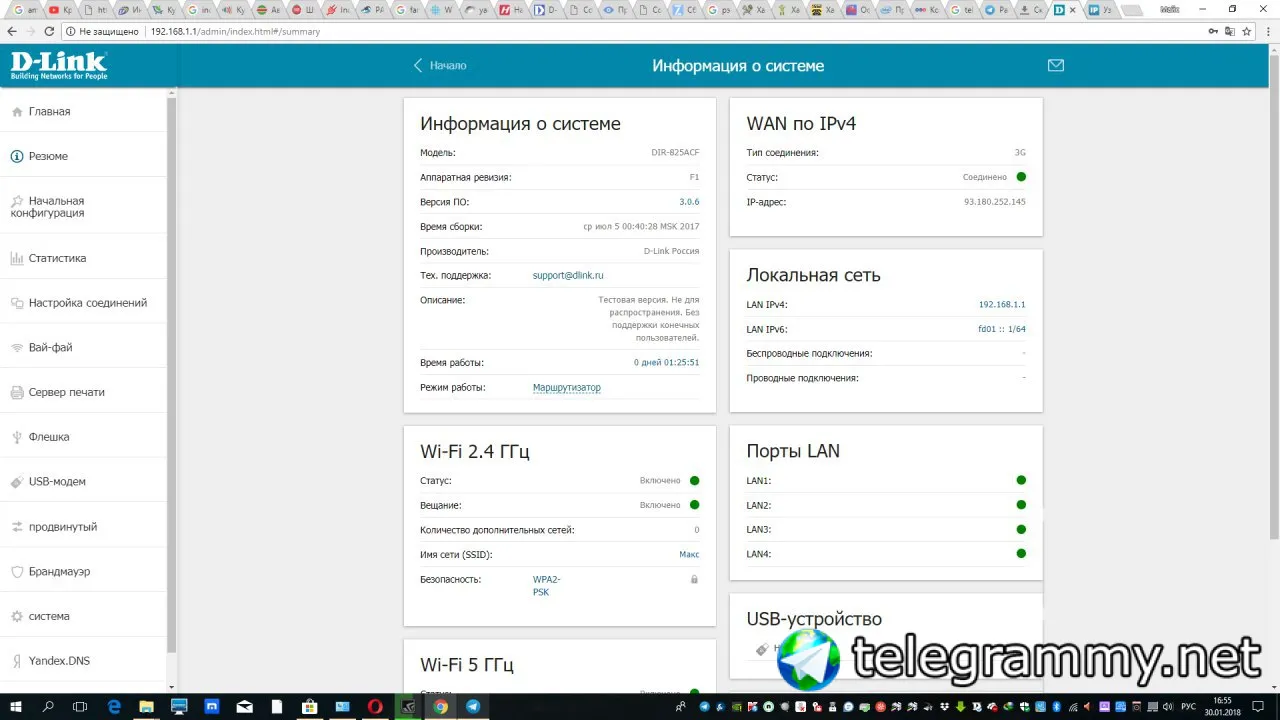Bookmark the page with the star icon
The width and height of the screenshot is (1280, 720).
click(1246, 32)
